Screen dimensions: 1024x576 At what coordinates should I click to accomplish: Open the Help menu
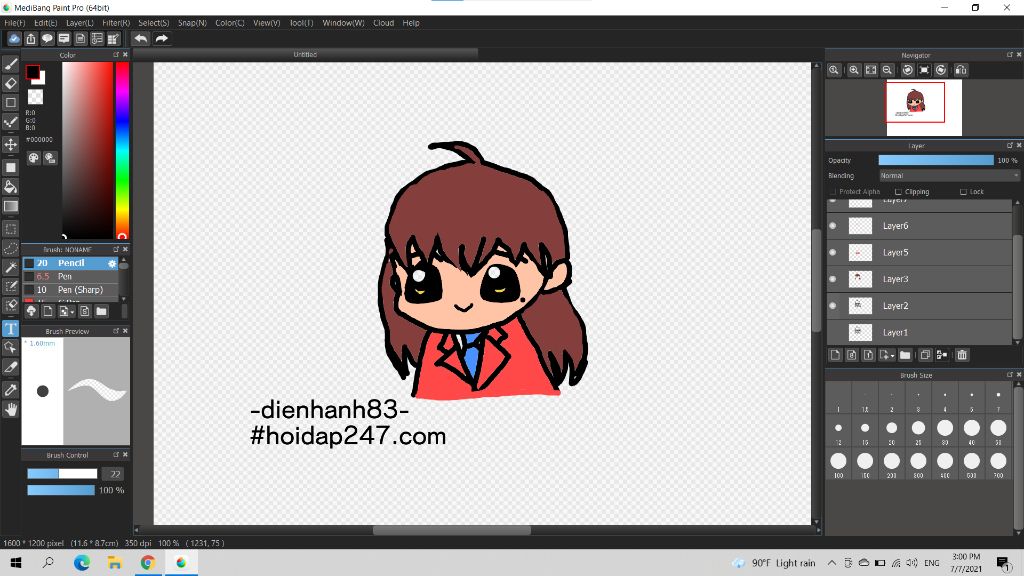click(x=411, y=23)
